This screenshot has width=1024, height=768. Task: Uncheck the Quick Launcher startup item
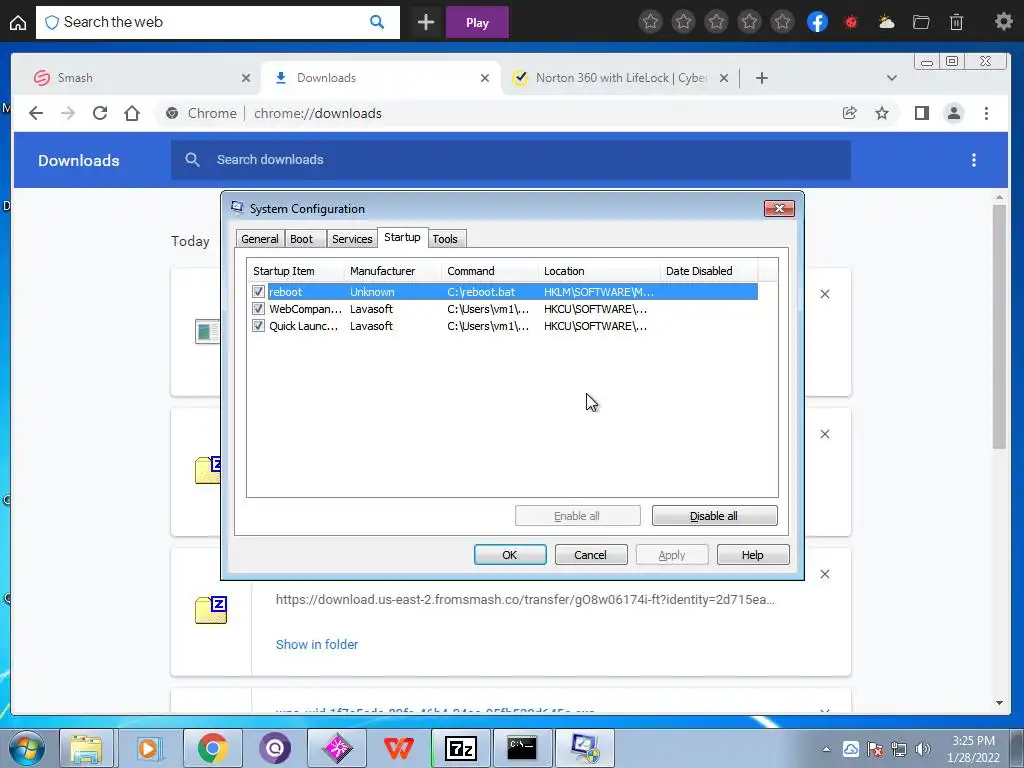(x=259, y=326)
